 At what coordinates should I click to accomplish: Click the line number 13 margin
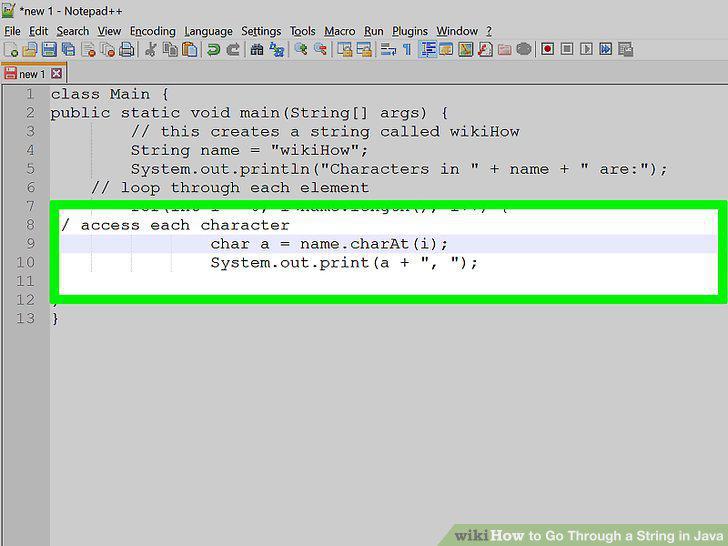[26, 318]
